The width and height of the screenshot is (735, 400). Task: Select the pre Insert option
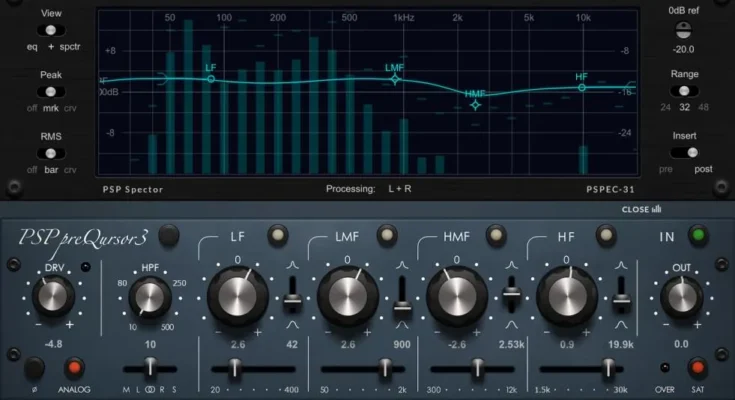665,169
